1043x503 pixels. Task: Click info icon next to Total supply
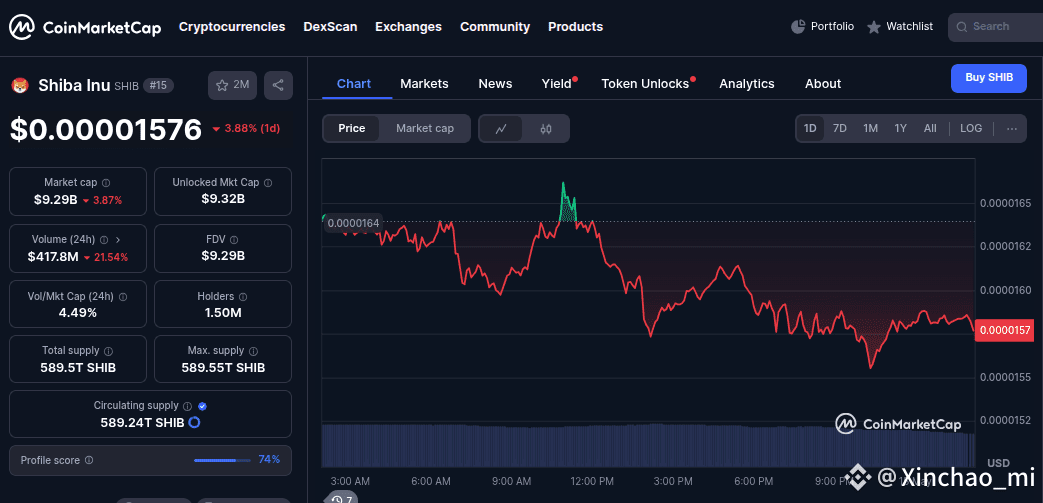pyautogui.click(x=108, y=351)
